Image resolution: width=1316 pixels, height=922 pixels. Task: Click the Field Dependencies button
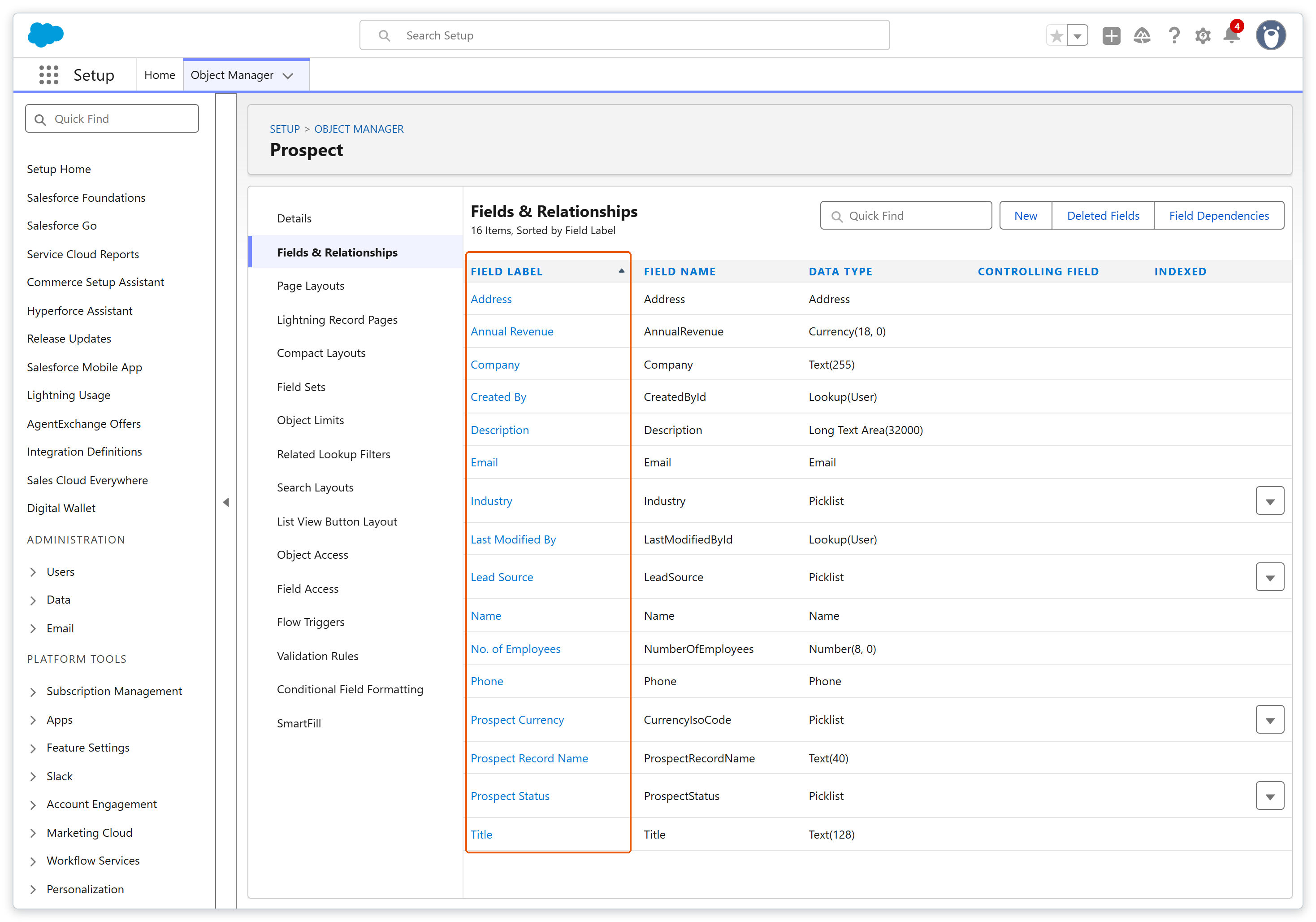(x=1219, y=216)
